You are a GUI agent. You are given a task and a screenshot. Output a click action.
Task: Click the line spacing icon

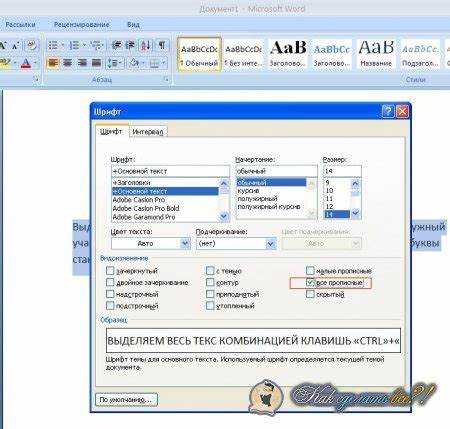click(112, 63)
